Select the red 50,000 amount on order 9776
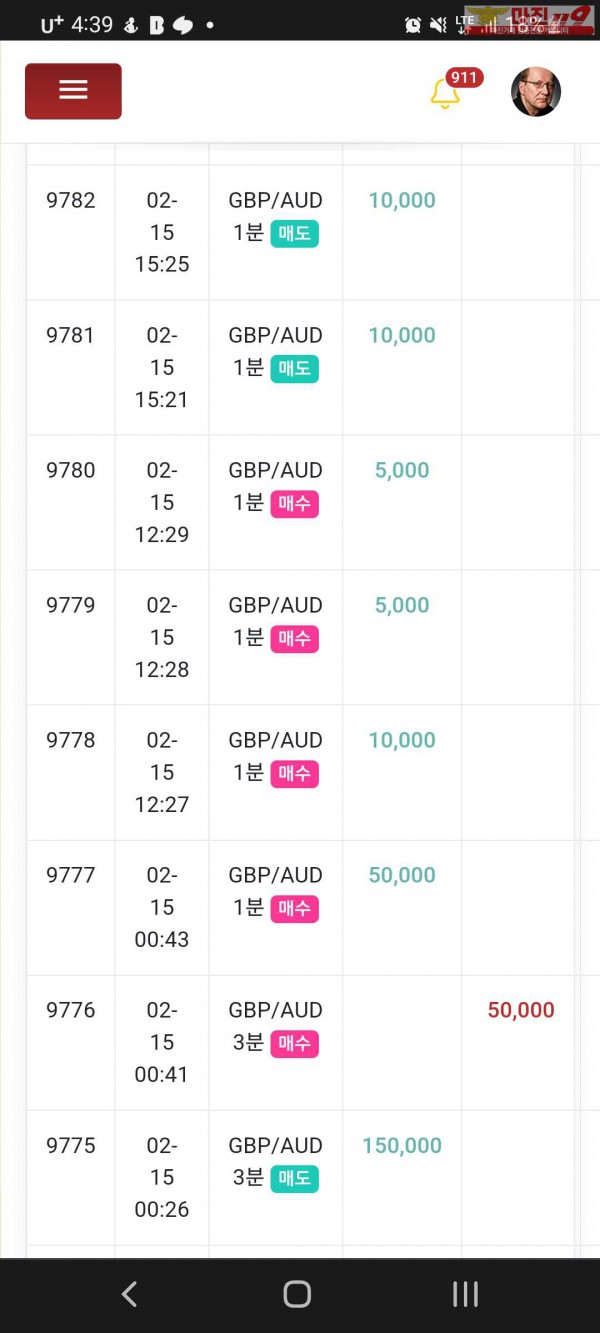Image resolution: width=600 pixels, height=1333 pixels. [521, 1011]
